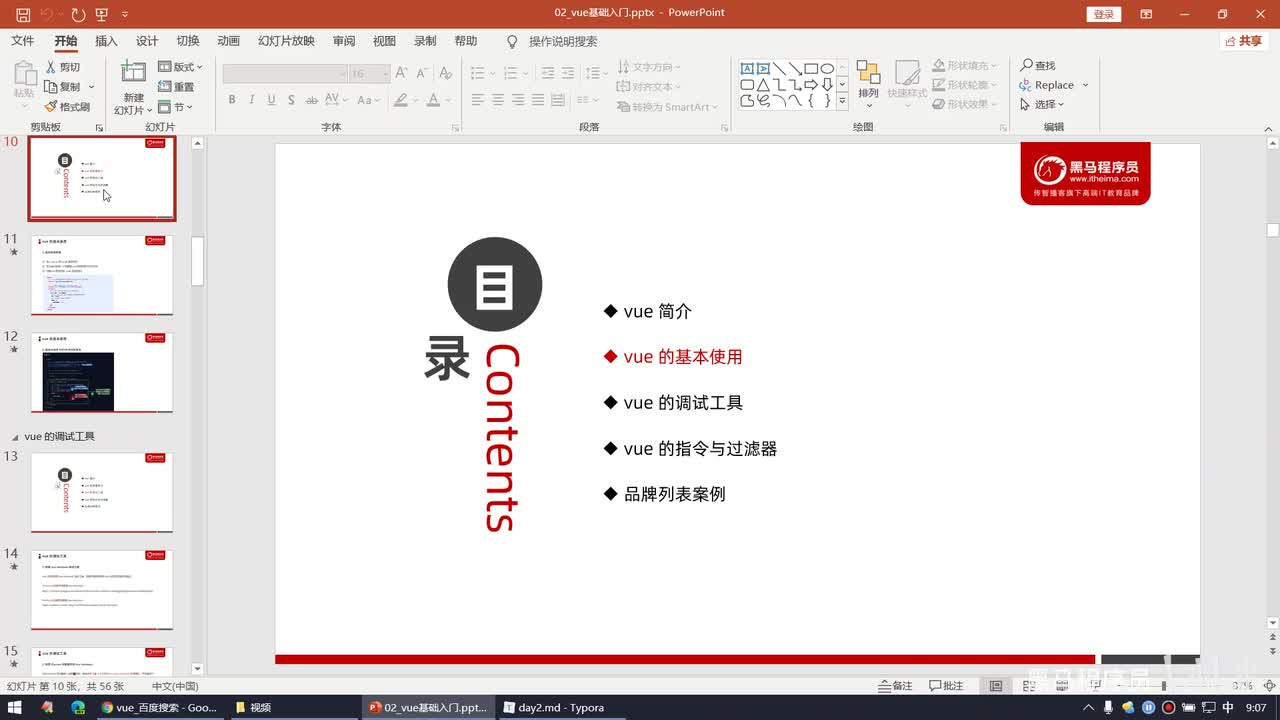Open the 排列 arrange dropdown
This screenshot has height=720, width=1280.
tap(868, 85)
